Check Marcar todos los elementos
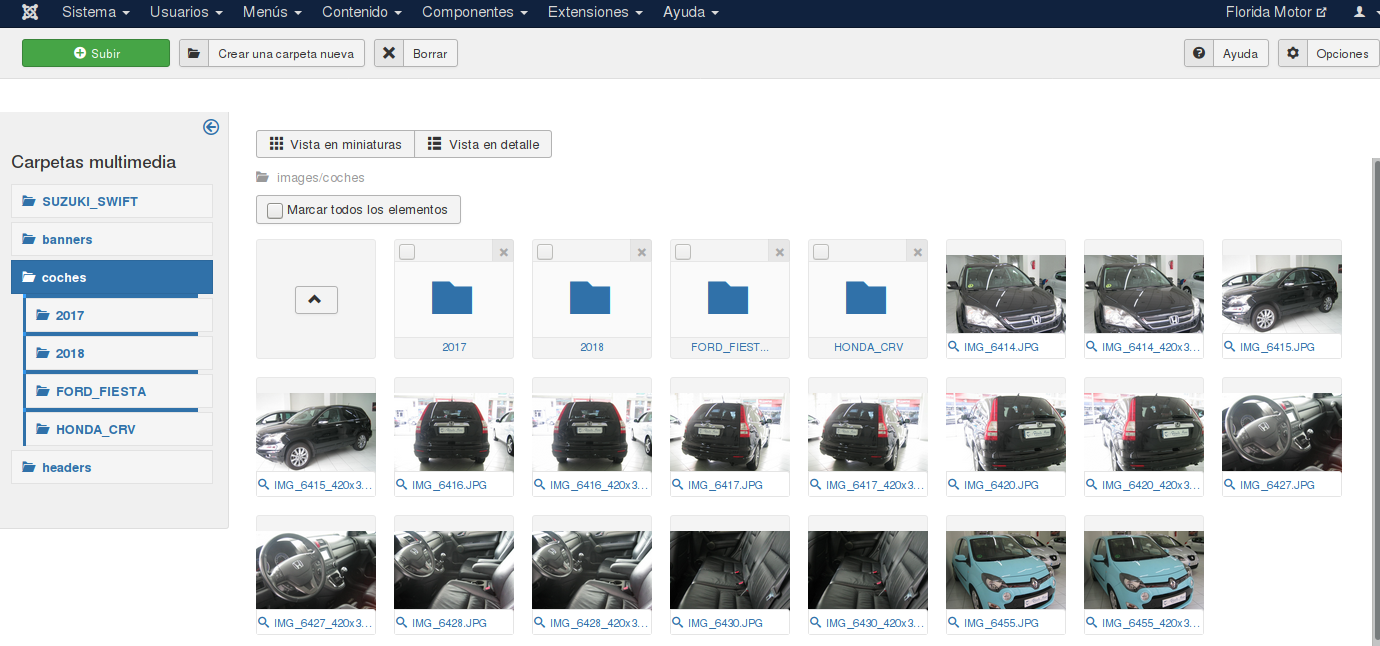Image resolution: width=1380 pixels, height=646 pixels. pyautogui.click(x=275, y=210)
